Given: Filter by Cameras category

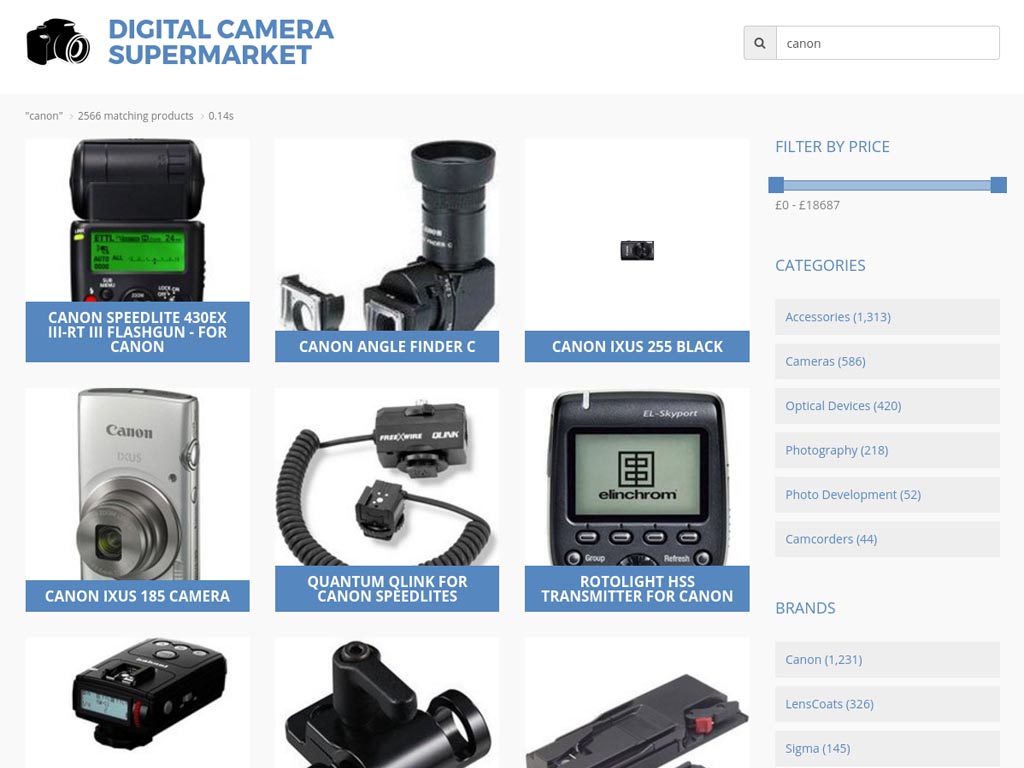Looking at the screenshot, I should [887, 361].
